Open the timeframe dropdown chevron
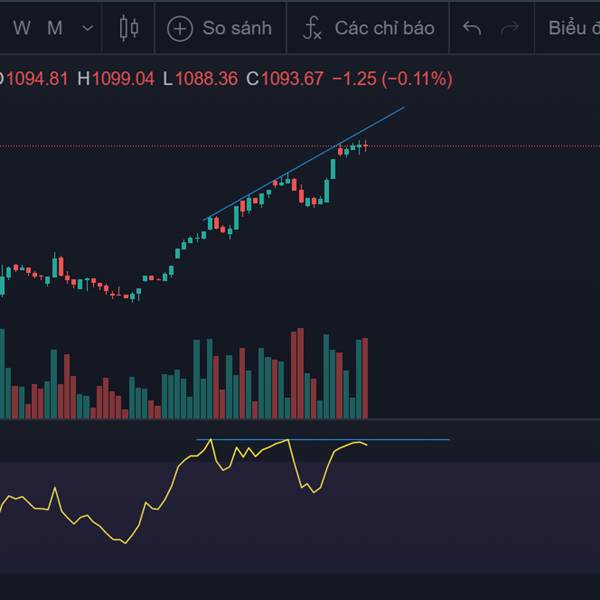The image size is (600, 600). click(88, 28)
